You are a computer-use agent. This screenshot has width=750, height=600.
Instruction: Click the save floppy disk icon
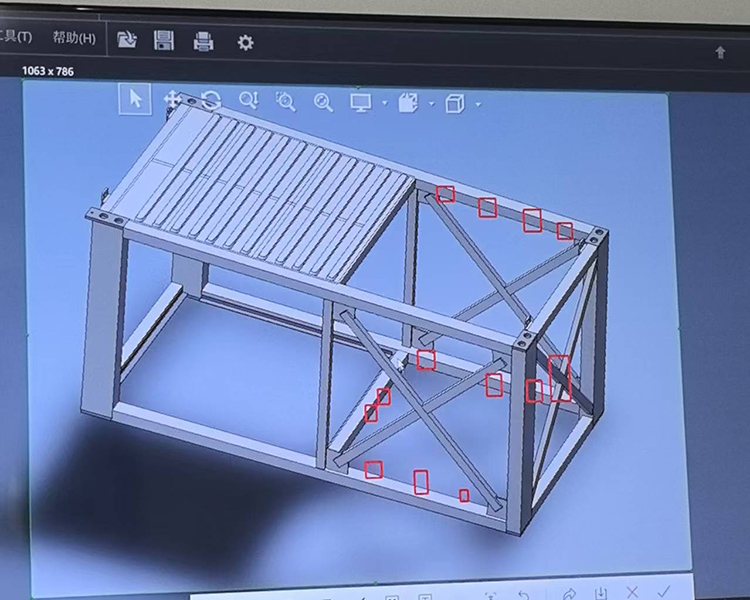pyautogui.click(x=164, y=40)
